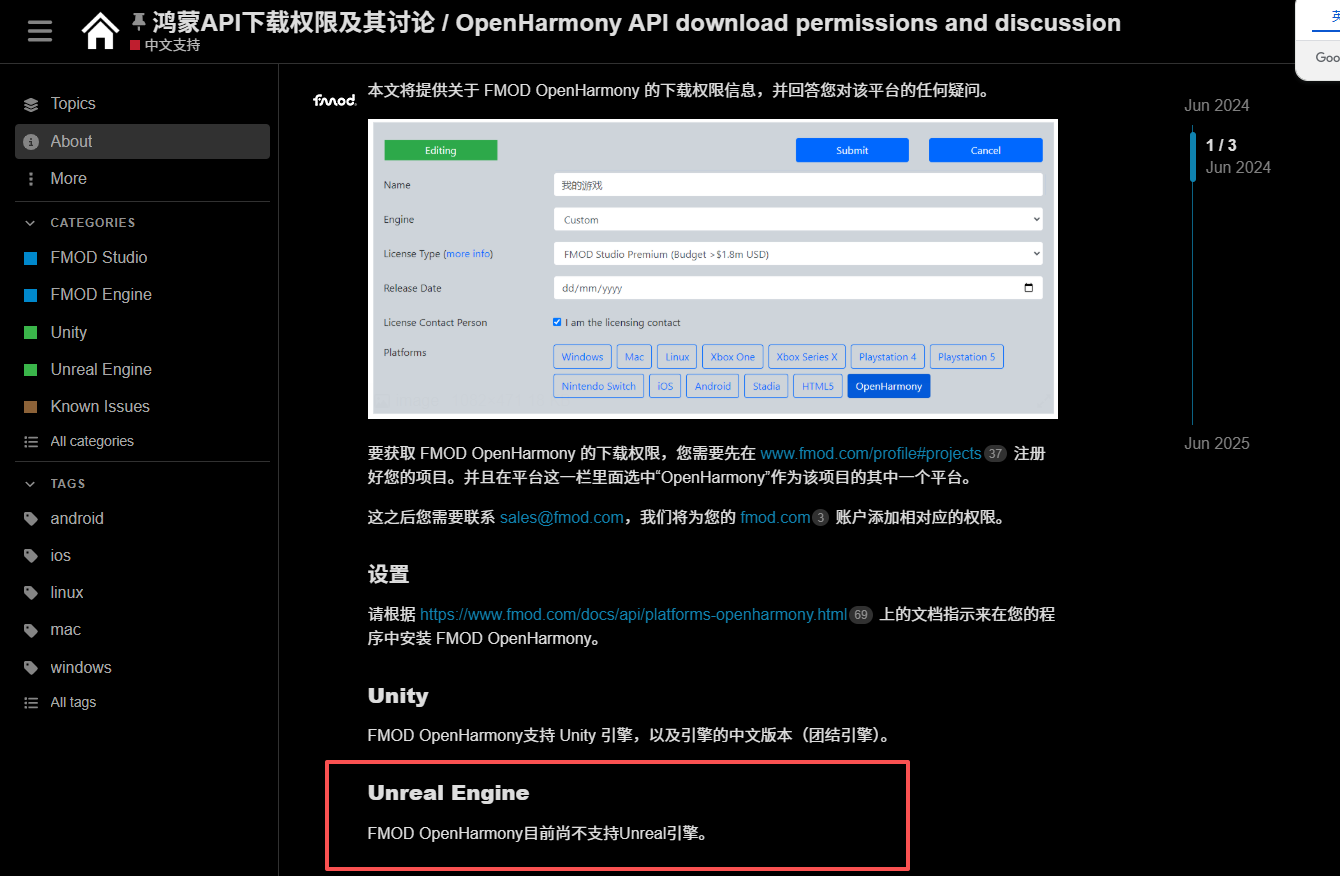
Task: Click the More ellipsis icon in sidebar
Action: coord(31,179)
